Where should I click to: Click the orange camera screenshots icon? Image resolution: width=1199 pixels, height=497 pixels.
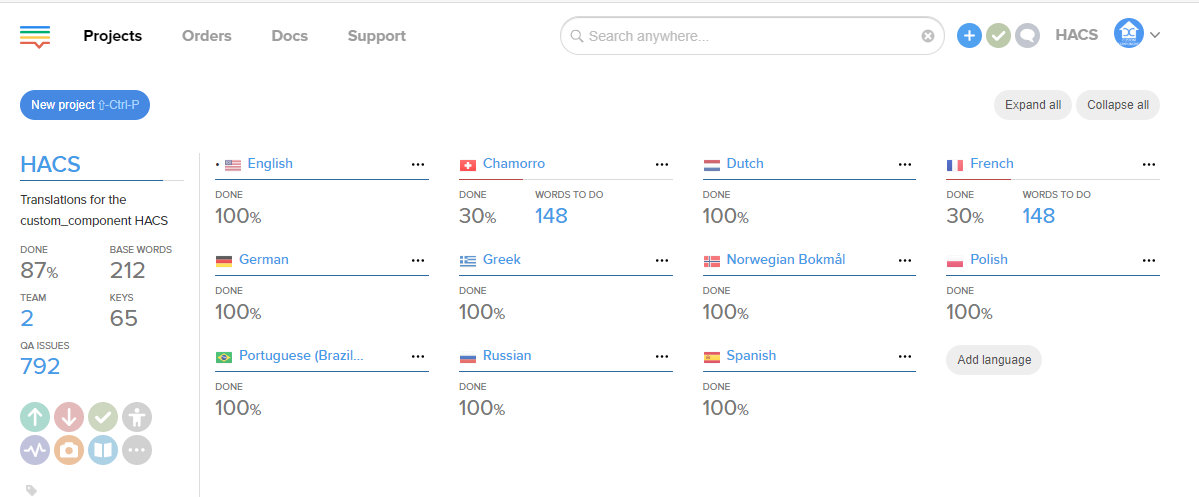pos(69,450)
